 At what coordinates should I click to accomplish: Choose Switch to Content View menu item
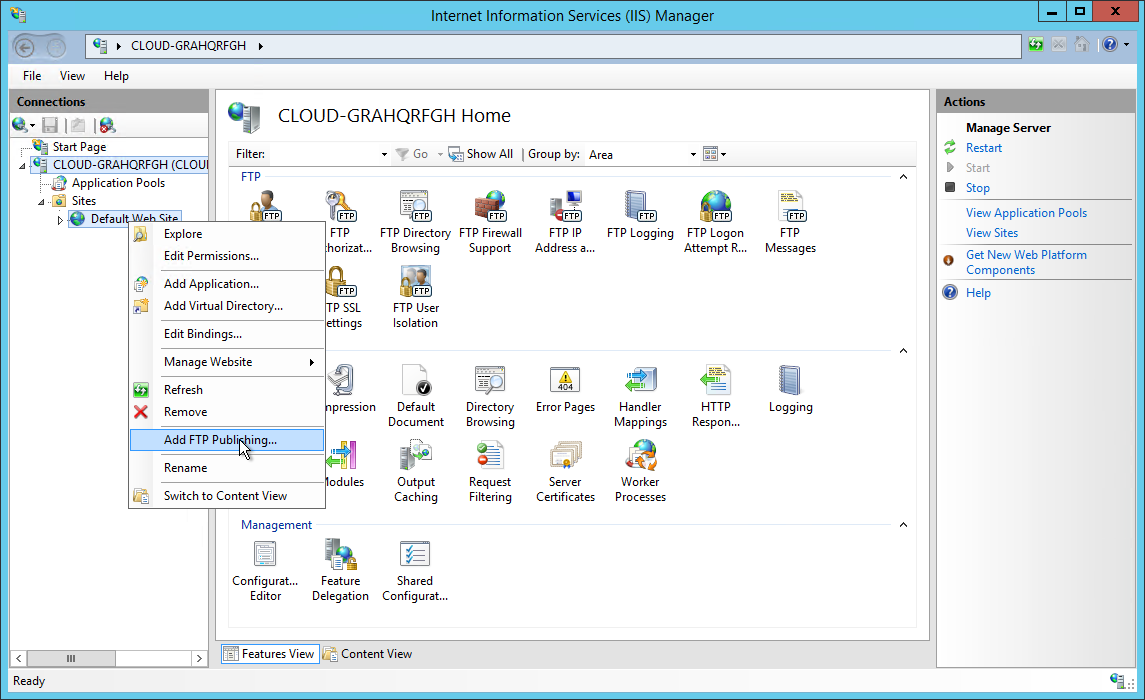tap(227, 496)
